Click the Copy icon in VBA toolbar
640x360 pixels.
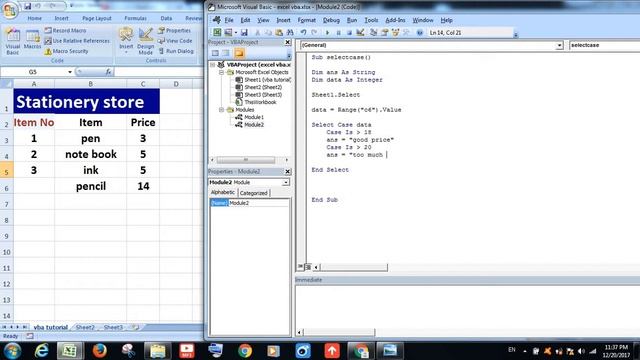[x=268, y=32]
